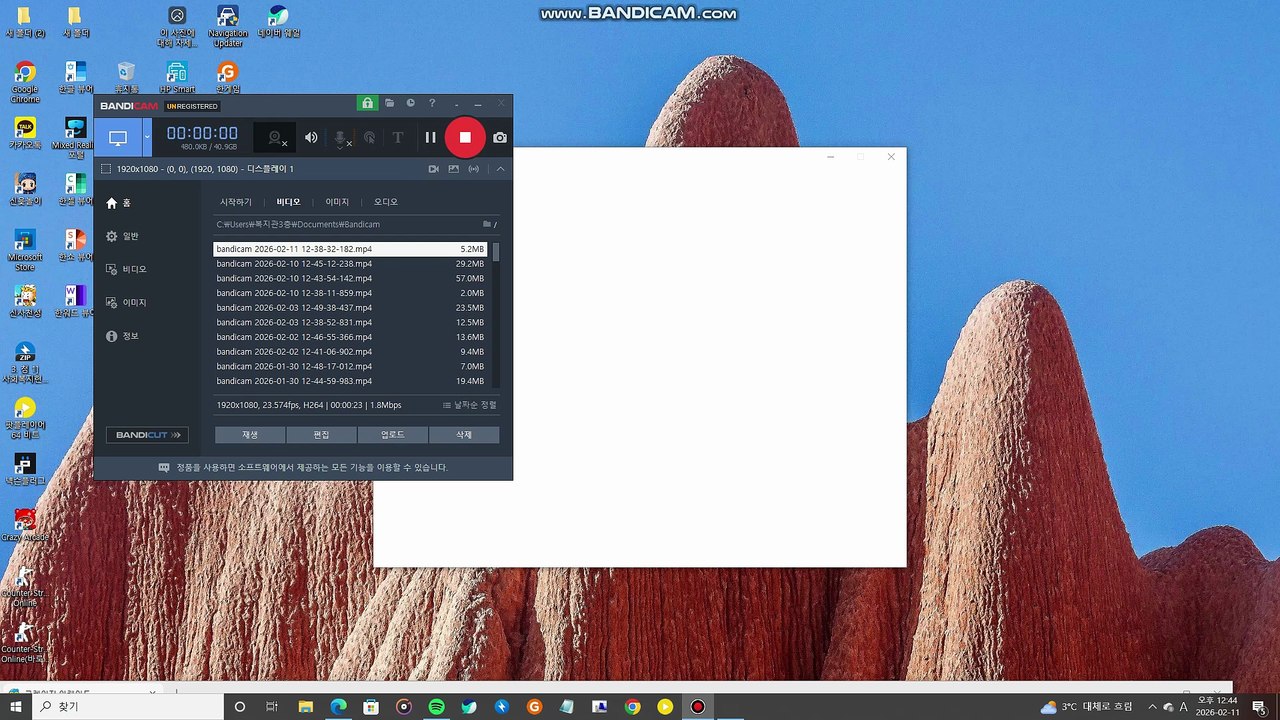
Task: Open Google Chrome desktop shortcut
Action: (x=25, y=83)
